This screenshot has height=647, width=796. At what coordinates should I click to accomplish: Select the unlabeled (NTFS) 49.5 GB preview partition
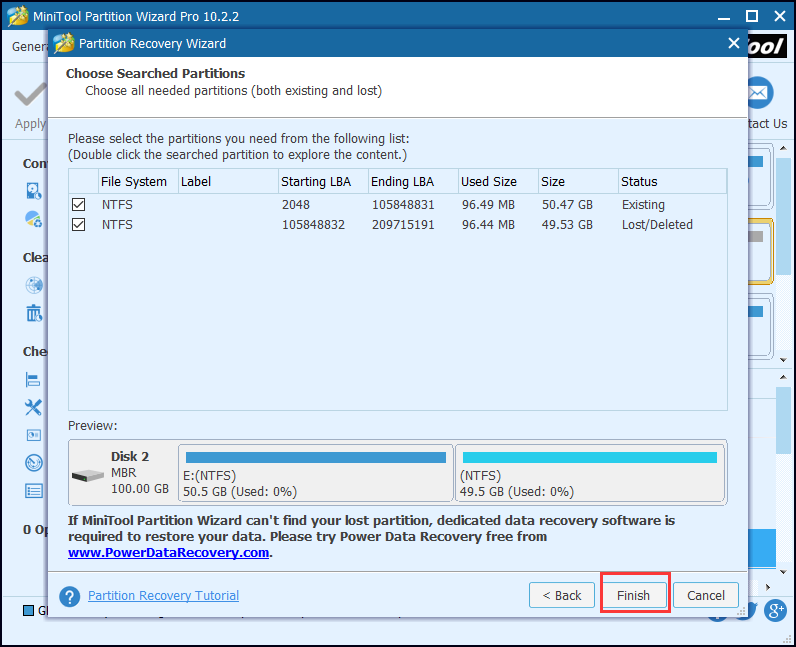pos(590,473)
